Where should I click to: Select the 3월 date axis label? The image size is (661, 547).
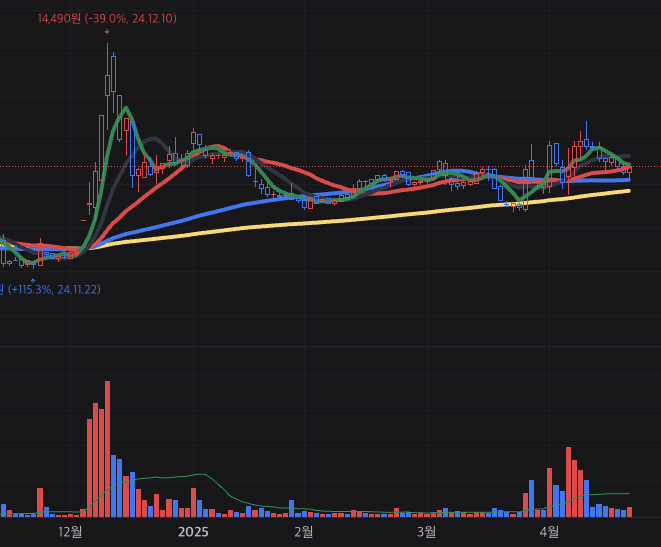pos(427,532)
